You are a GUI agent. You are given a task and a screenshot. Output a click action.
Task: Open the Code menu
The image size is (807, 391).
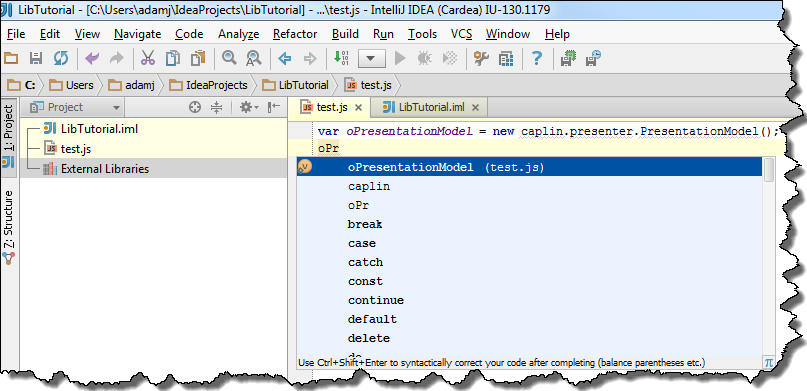[189, 34]
